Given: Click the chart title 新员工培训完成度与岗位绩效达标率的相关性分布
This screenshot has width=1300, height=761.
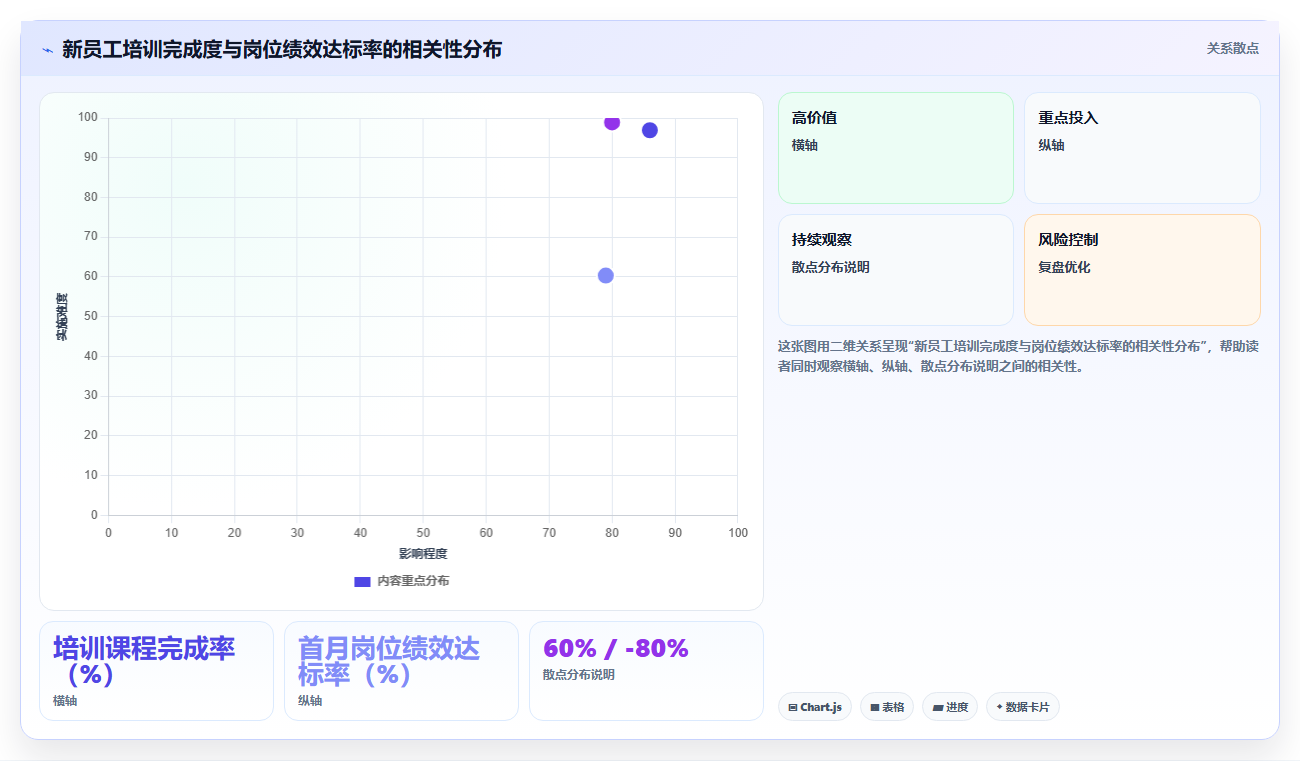Looking at the screenshot, I should (282, 49).
